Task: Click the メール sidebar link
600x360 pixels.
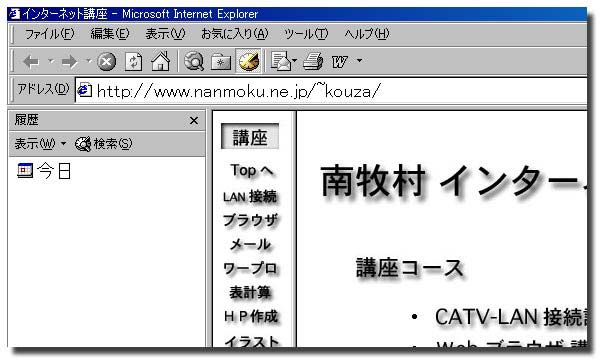Action: coord(251,244)
